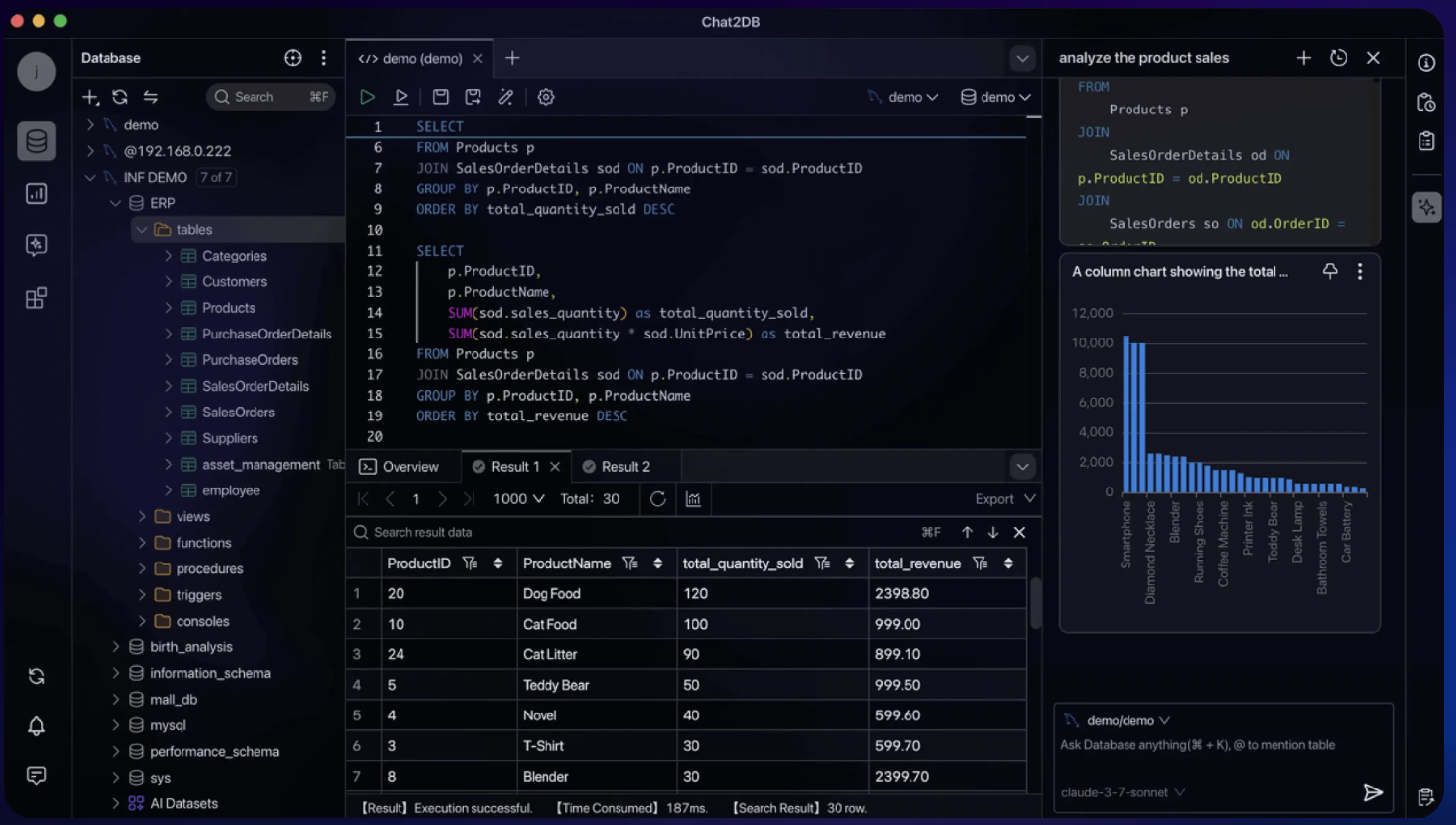The image size is (1456, 825).
Task: Click the save-as icon in editor toolbar
Action: (473, 97)
